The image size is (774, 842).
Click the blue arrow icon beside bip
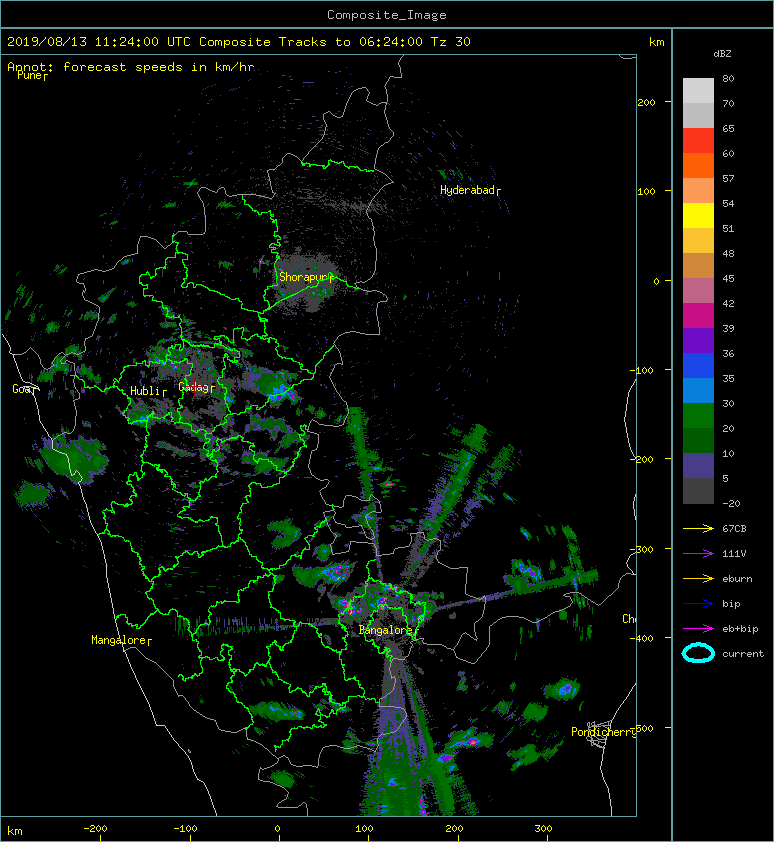[x=698, y=604]
